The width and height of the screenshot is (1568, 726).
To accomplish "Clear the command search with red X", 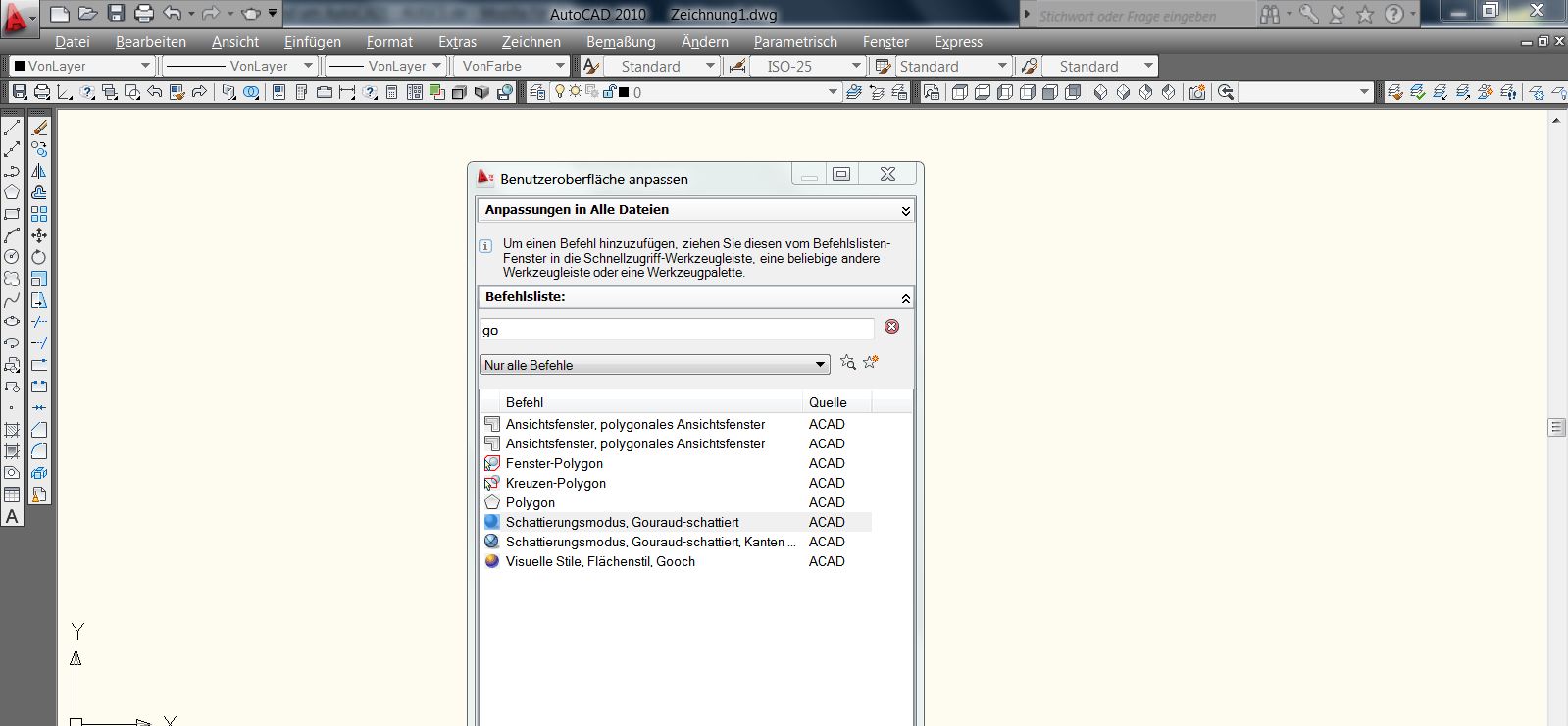I will pos(891,327).
